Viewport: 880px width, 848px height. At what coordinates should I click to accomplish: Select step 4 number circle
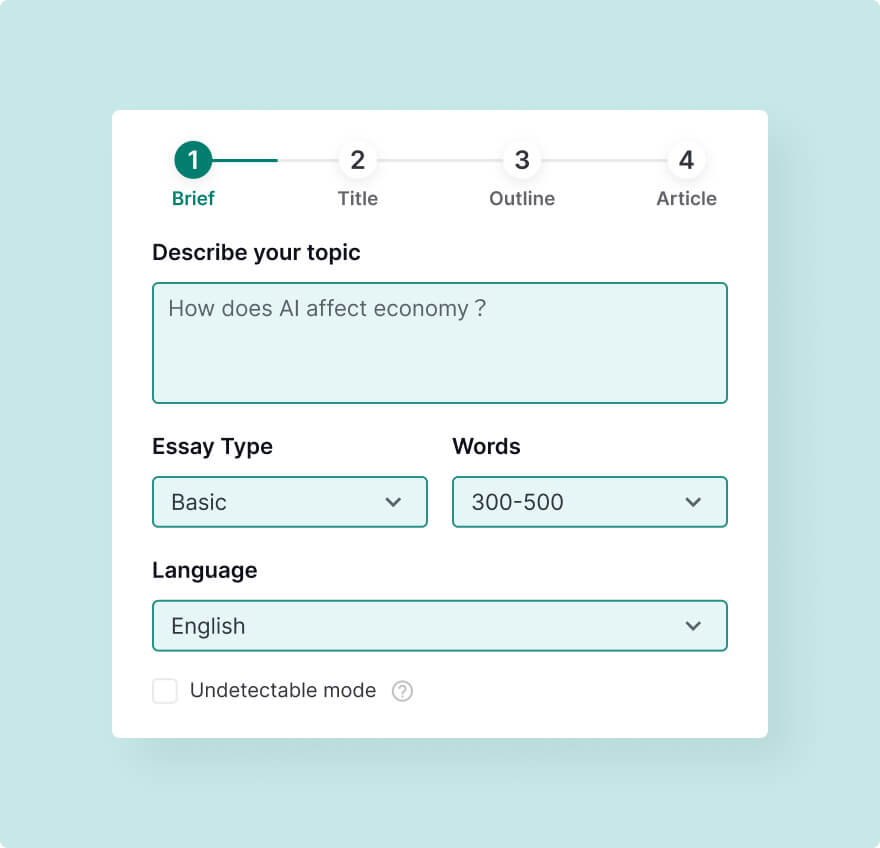click(686, 160)
